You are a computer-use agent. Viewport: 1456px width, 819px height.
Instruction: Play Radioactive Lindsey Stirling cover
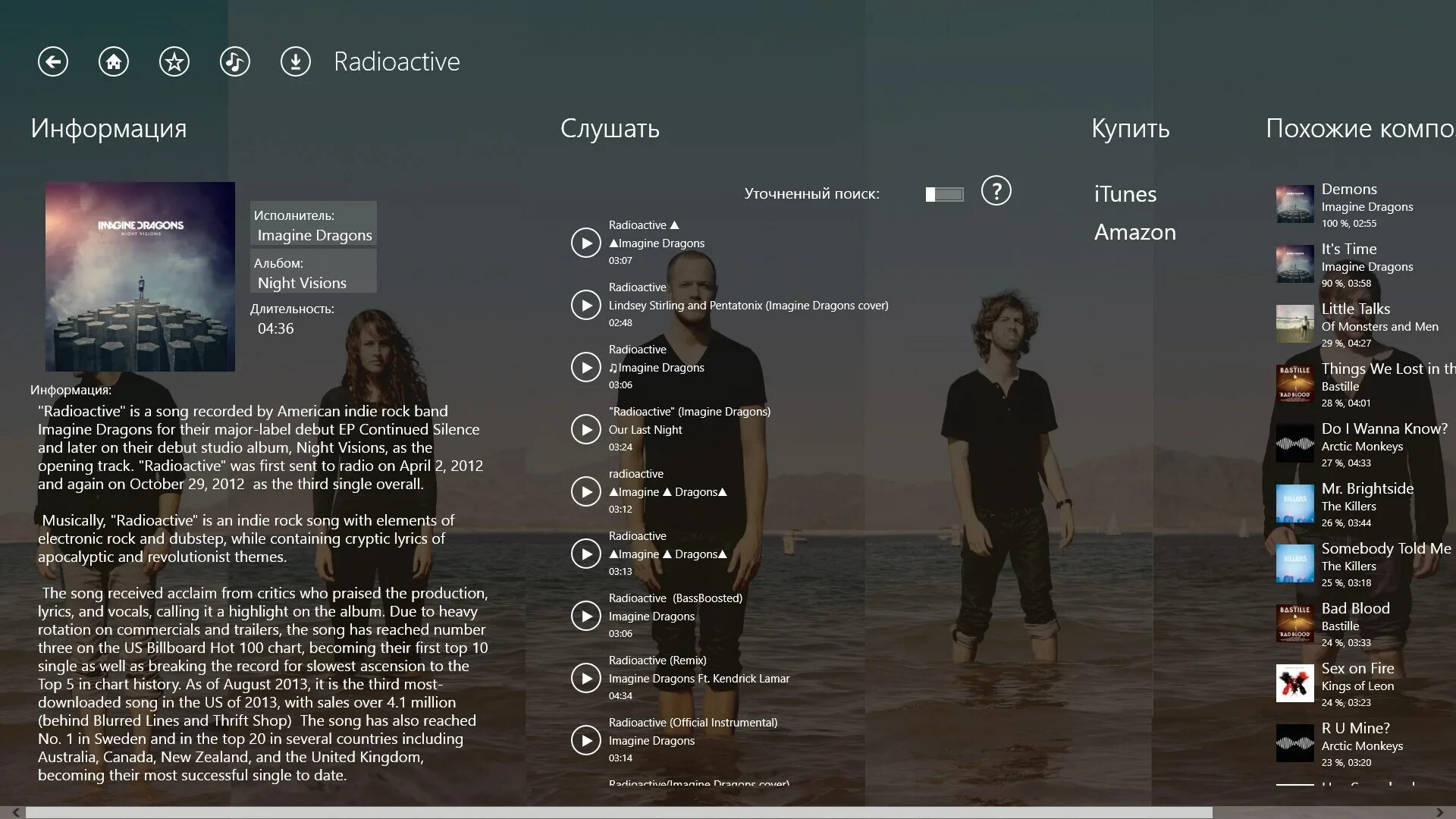(585, 304)
